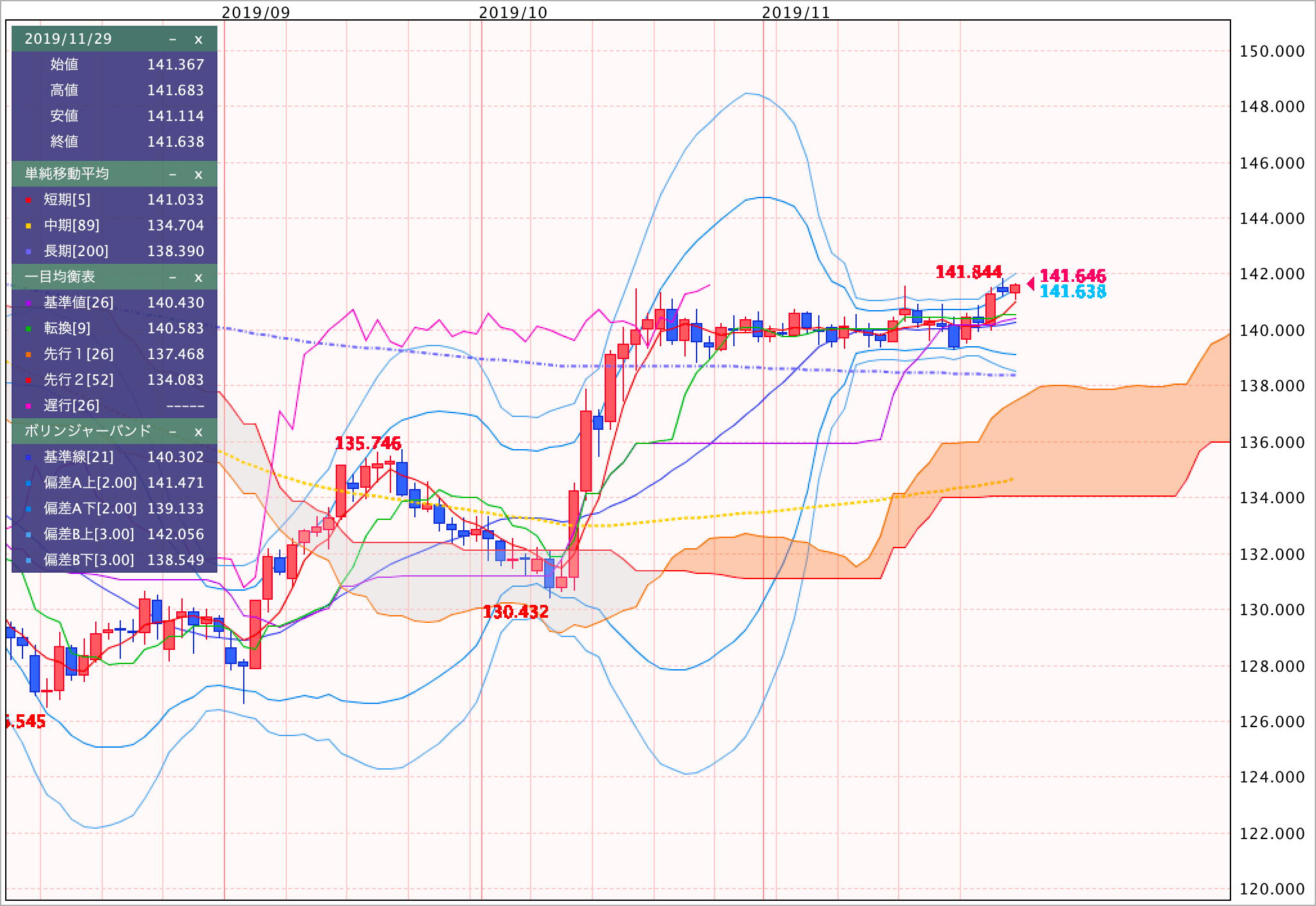
Task: Click the 転換[9] value 140.583
Action: coord(176,329)
